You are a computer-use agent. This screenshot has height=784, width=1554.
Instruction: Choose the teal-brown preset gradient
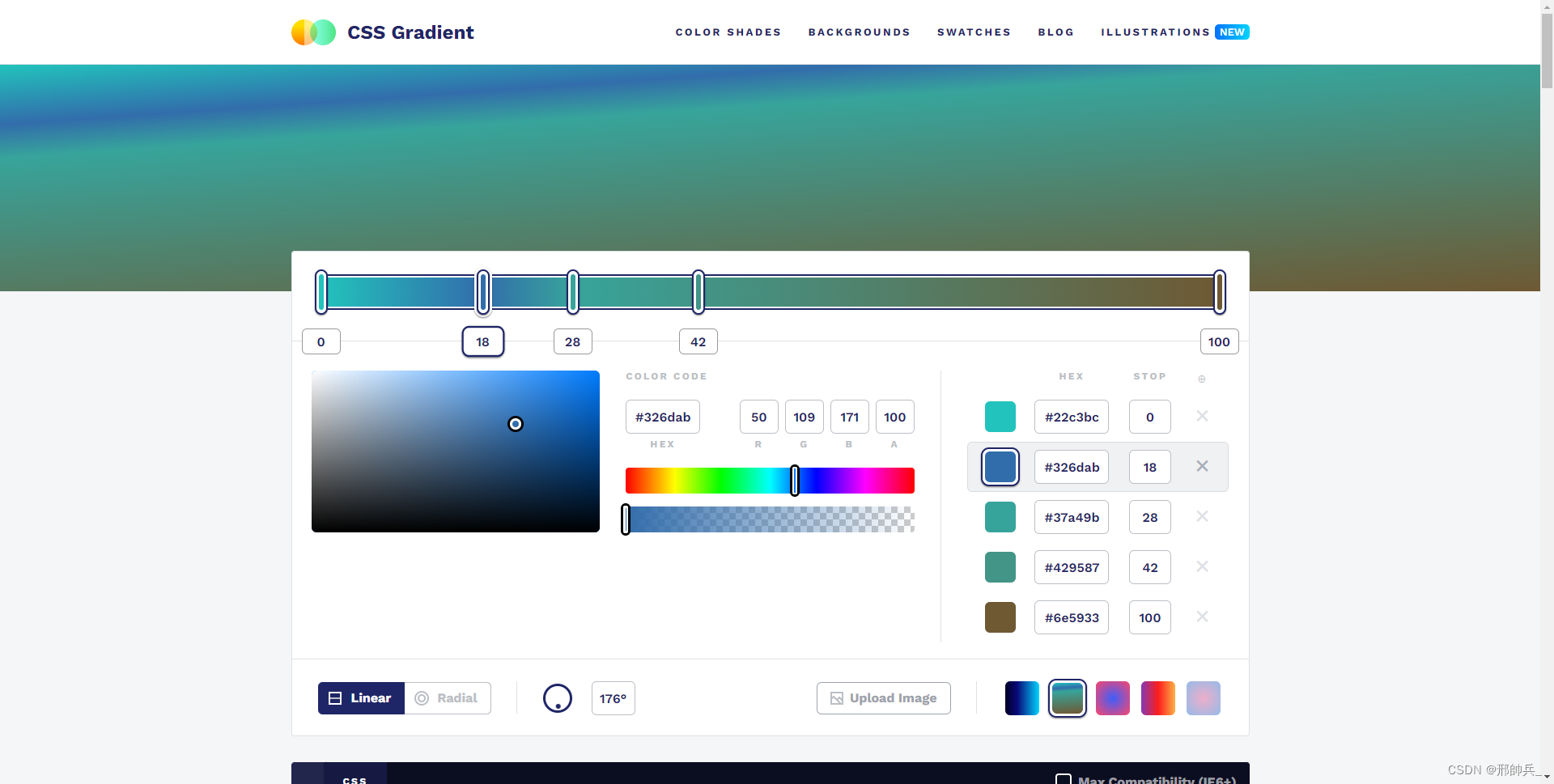[x=1068, y=698]
